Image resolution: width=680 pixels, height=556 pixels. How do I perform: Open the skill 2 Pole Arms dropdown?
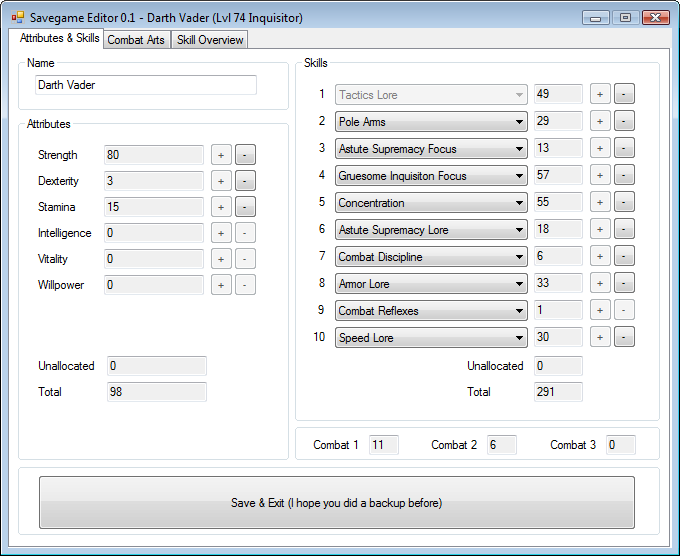coord(431,121)
